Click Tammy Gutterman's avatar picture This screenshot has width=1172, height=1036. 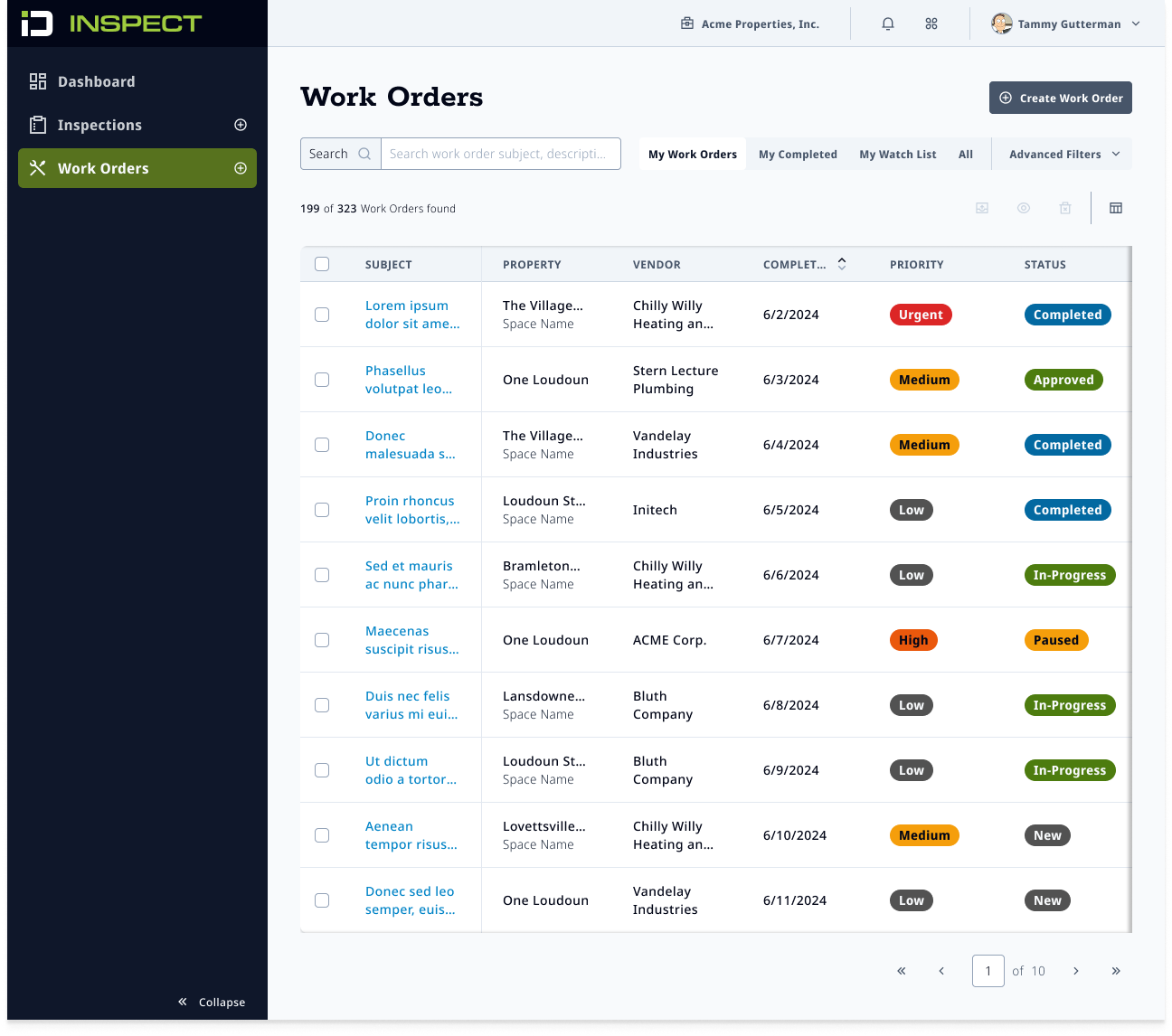coord(1001,24)
